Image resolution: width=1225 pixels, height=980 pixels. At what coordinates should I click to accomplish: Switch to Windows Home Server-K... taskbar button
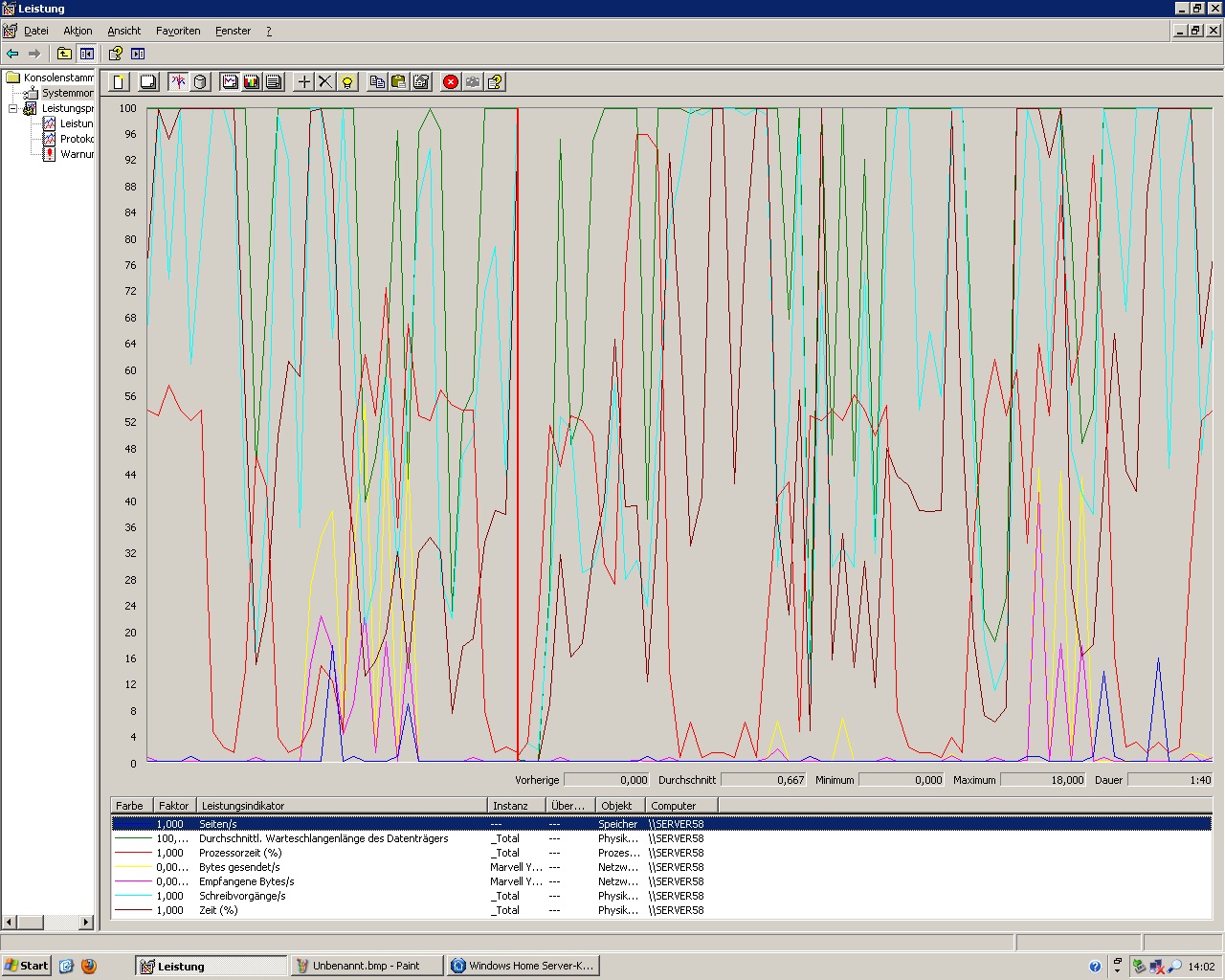[523, 966]
